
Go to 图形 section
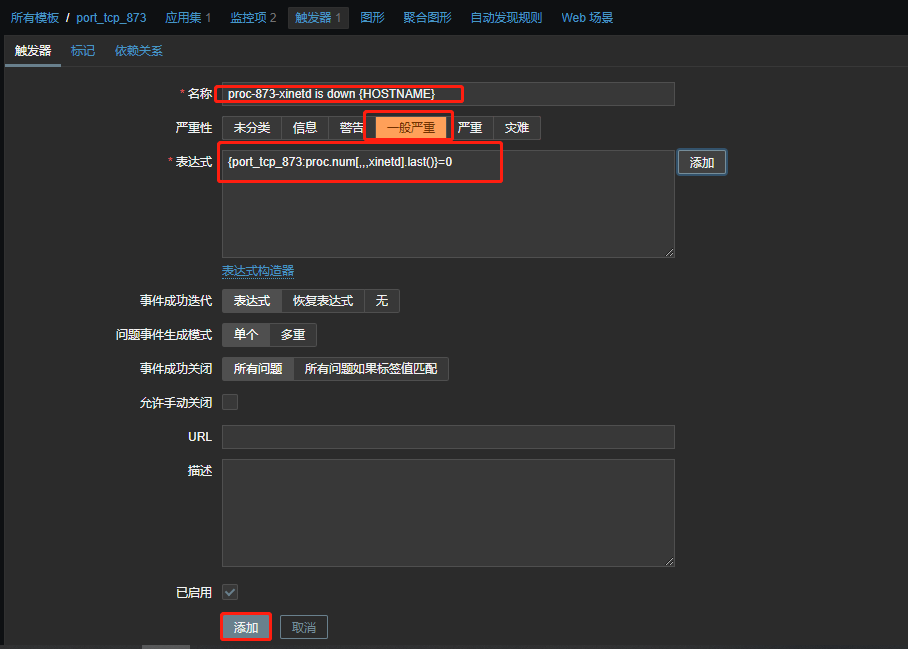372,18
